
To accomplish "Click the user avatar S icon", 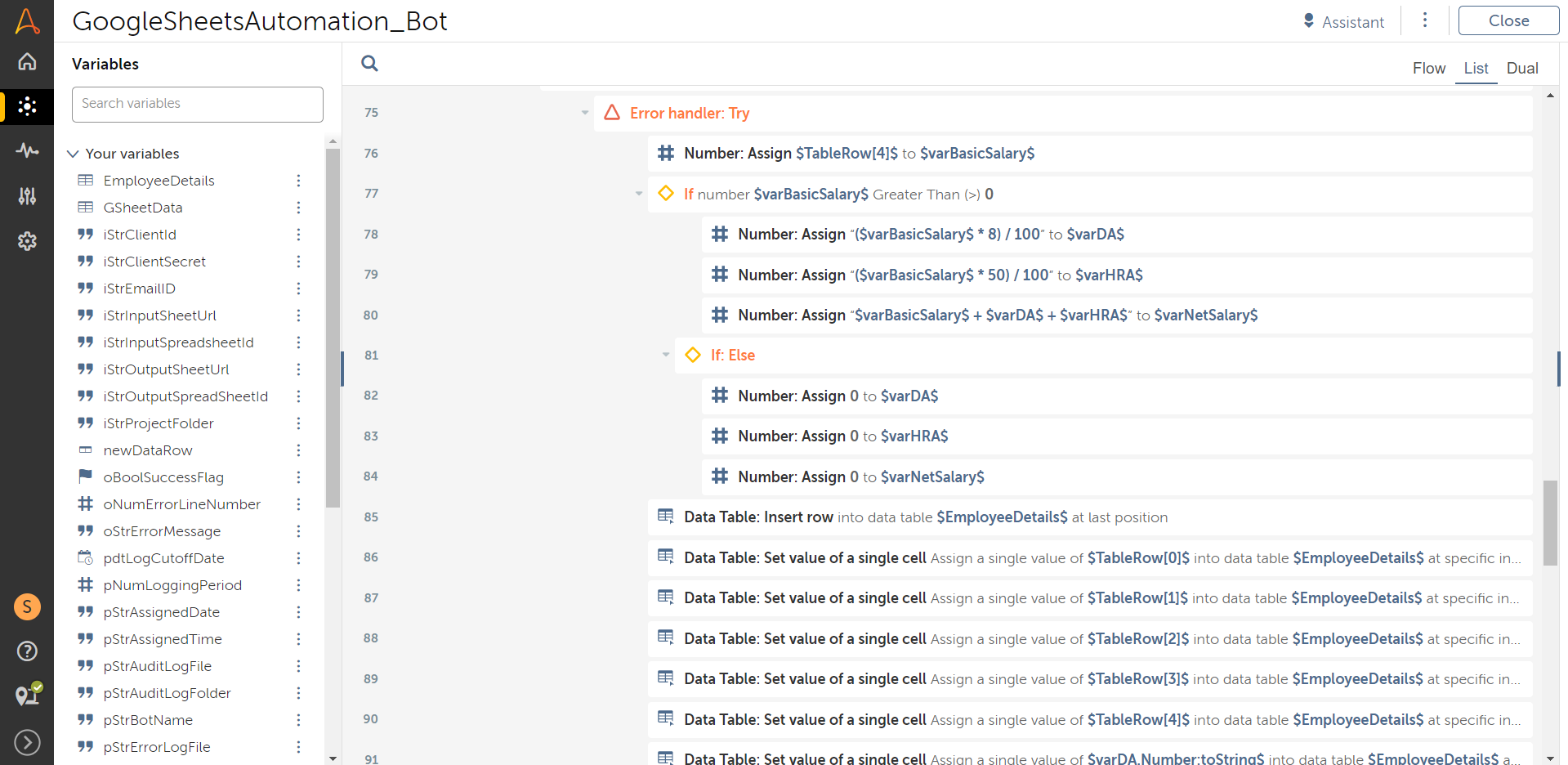I will tap(27, 606).
